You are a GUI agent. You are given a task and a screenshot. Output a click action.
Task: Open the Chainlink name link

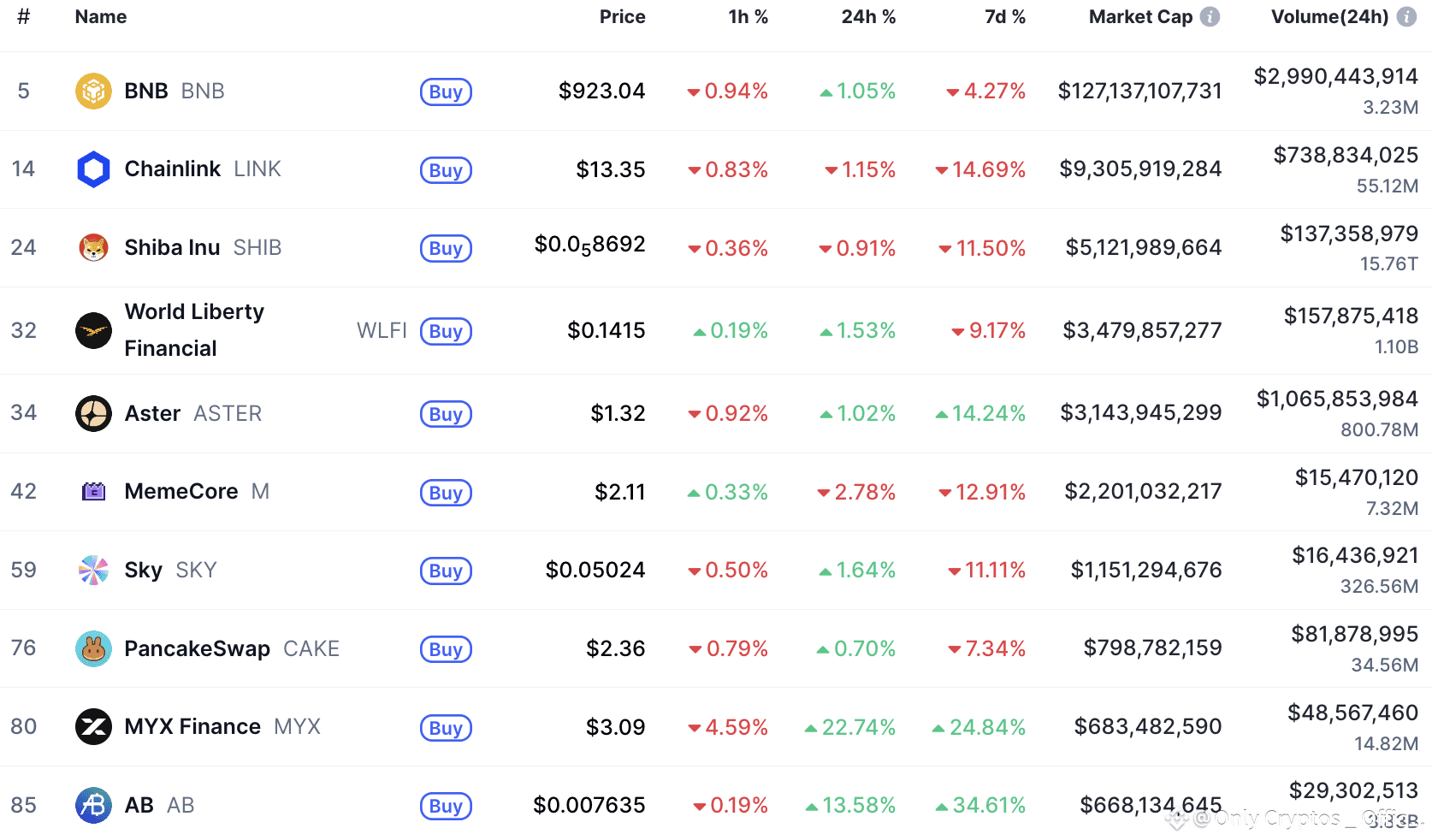coord(173,169)
